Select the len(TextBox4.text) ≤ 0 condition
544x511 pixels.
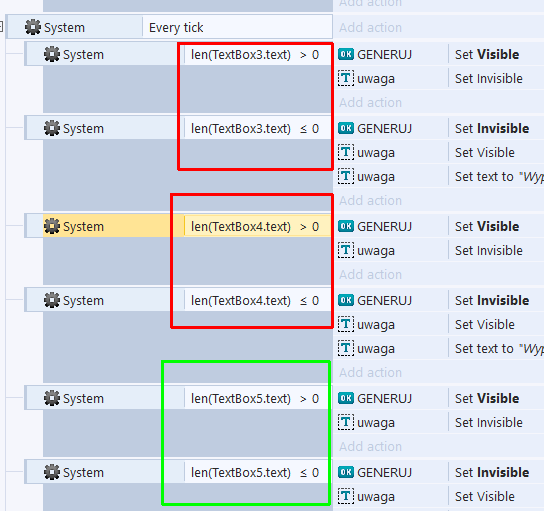click(257, 300)
